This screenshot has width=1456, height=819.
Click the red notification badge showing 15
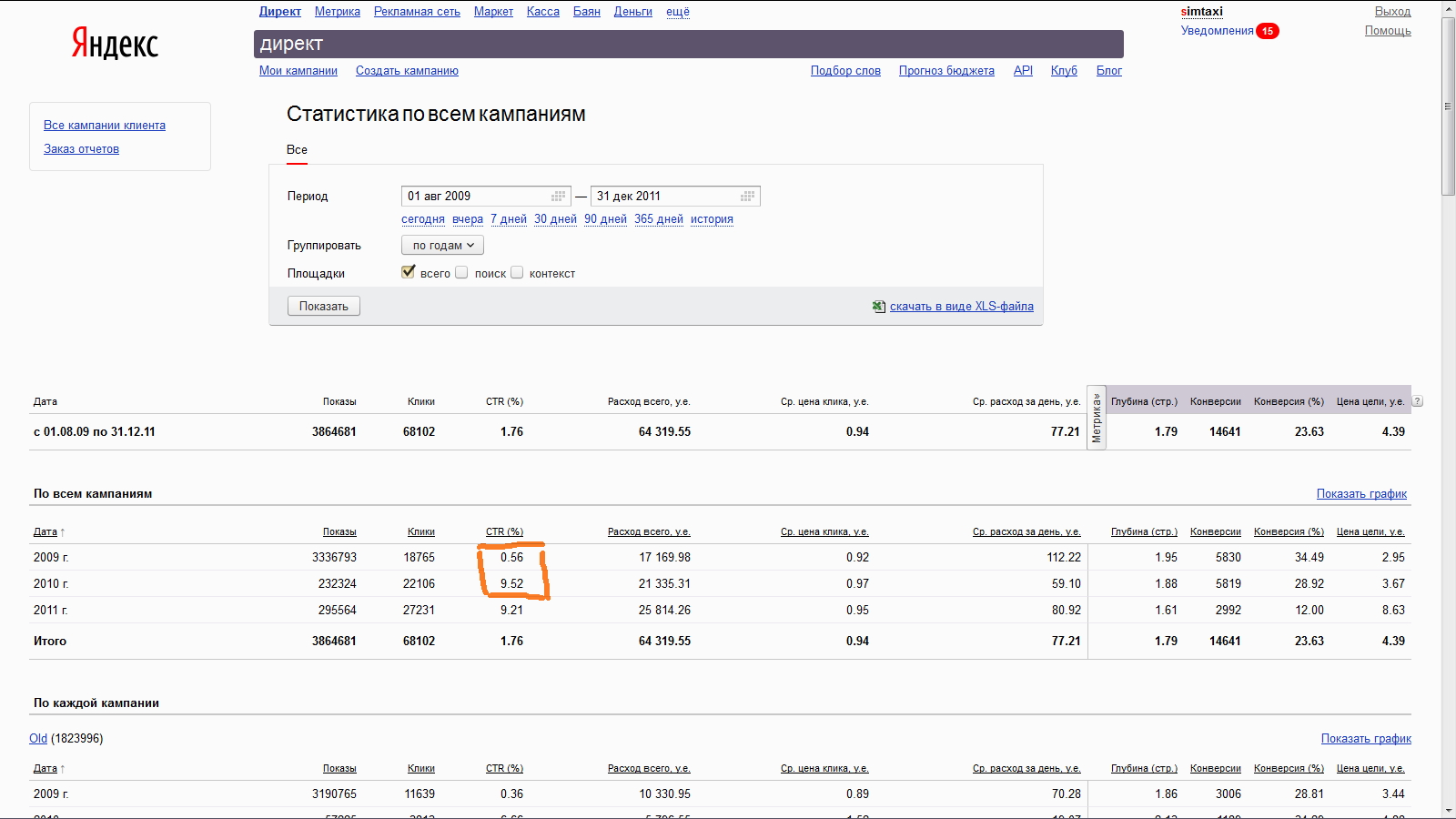(1268, 31)
